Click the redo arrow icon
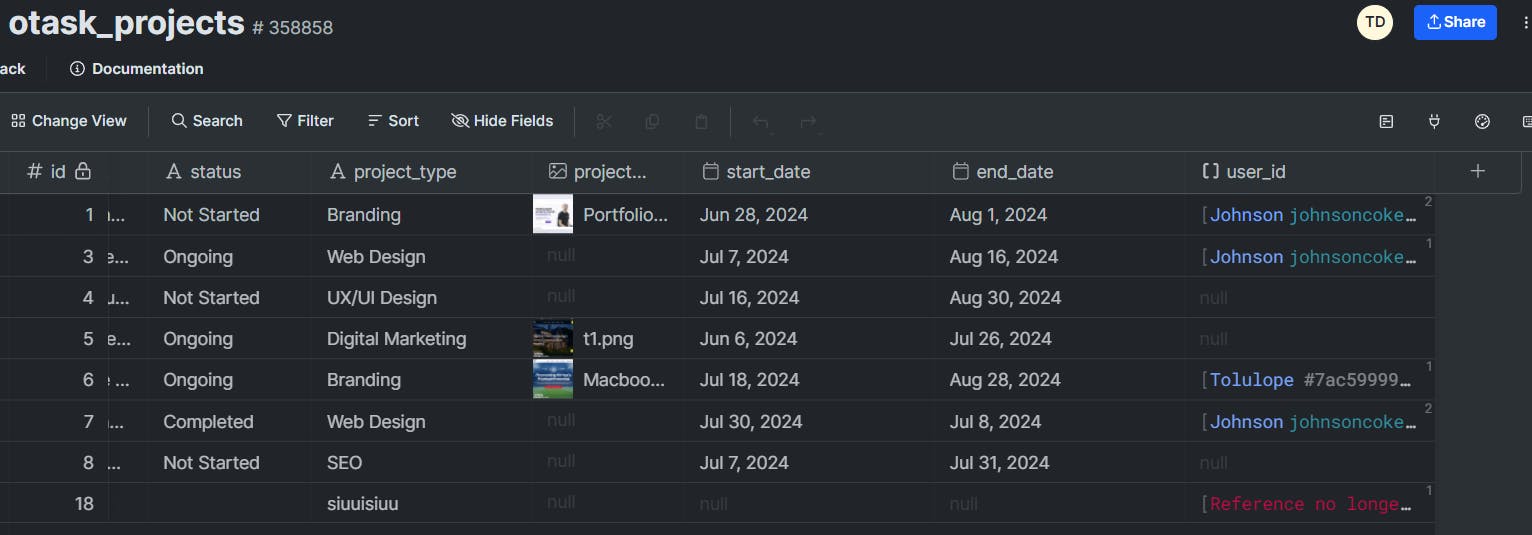 point(808,121)
